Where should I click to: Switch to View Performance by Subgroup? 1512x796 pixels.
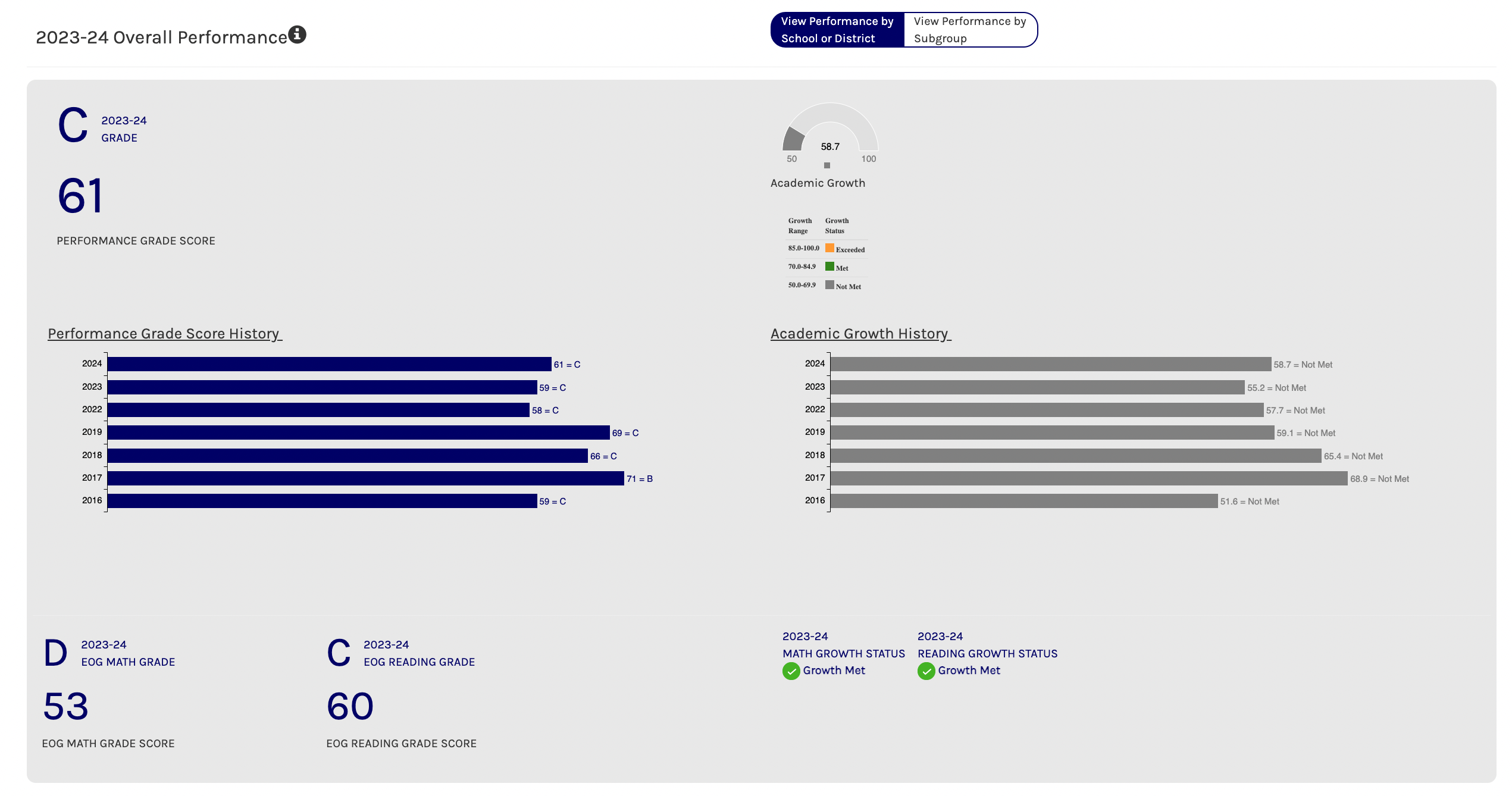tap(969, 30)
